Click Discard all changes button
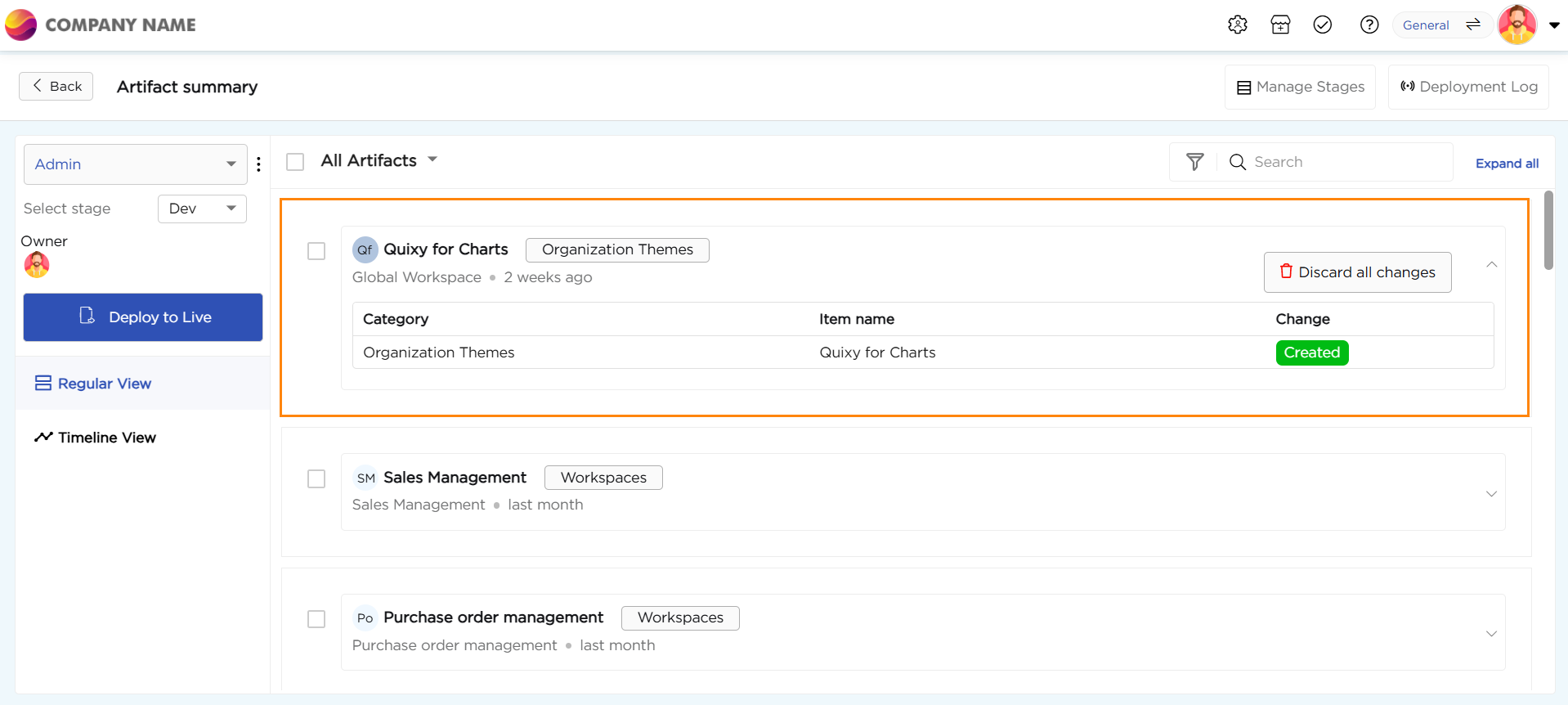Viewport: 1568px width, 705px height. 1357,272
